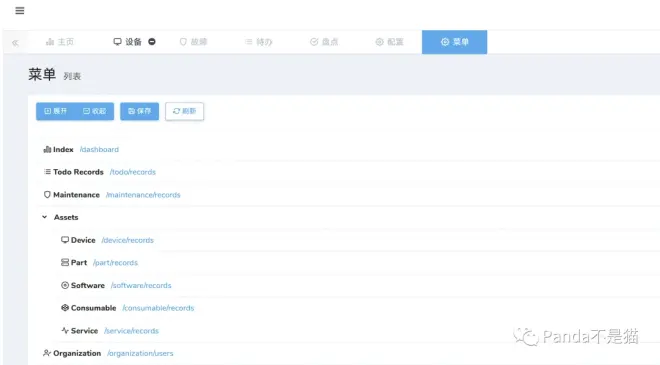Screen dimensions: 660x365
Task: Select the Software entry name
Action: (x=88, y=285)
